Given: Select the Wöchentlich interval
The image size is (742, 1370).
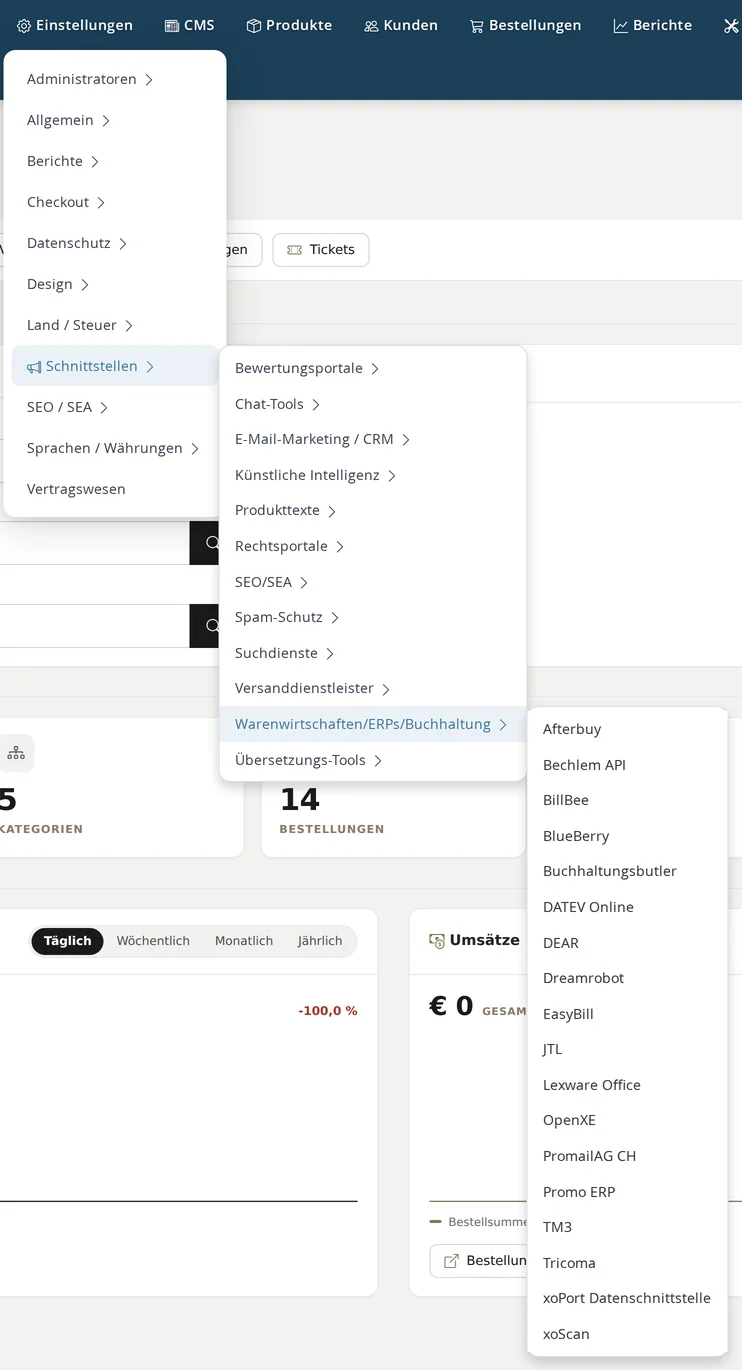Looking at the screenshot, I should (153, 941).
